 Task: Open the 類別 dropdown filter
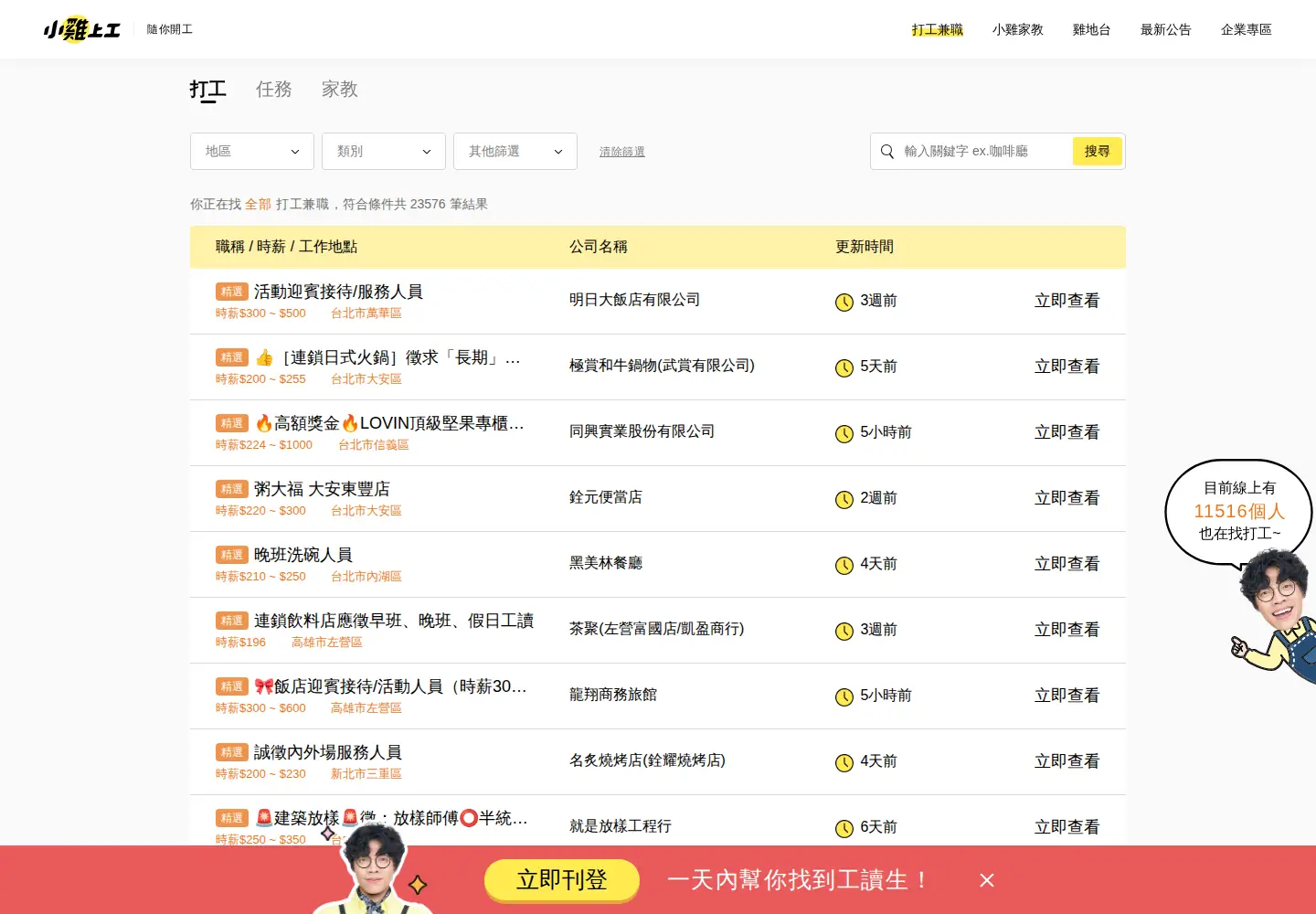(x=384, y=151)
